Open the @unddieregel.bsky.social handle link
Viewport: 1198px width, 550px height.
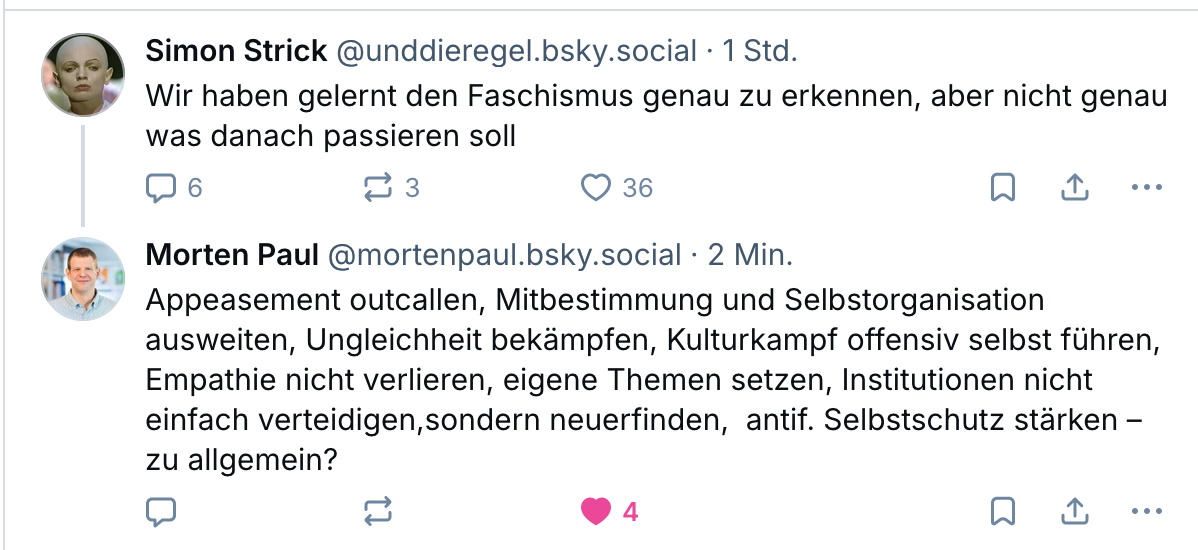click(516, 51)
